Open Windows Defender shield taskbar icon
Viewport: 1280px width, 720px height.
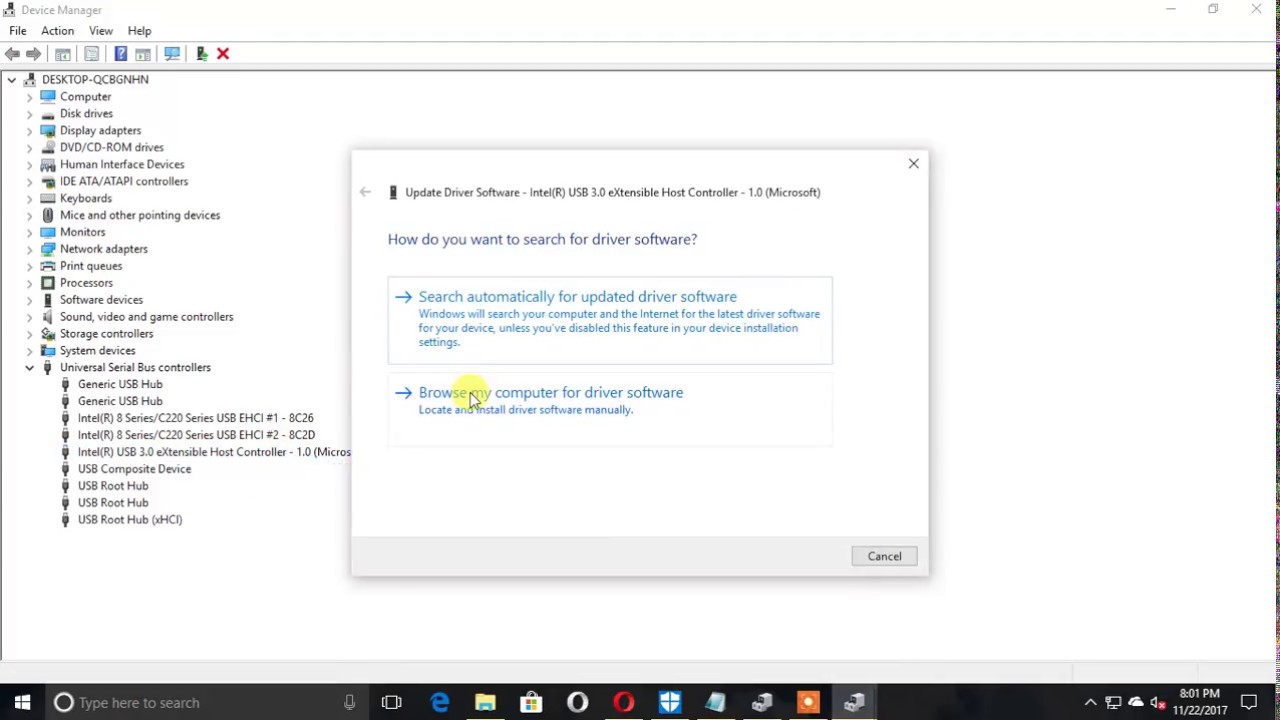tap(669, 702)
